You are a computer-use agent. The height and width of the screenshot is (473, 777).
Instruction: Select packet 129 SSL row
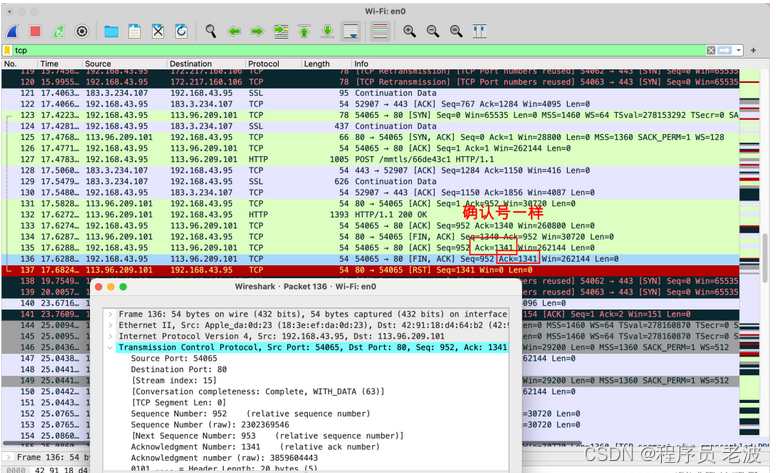click(x=370, y=181)
